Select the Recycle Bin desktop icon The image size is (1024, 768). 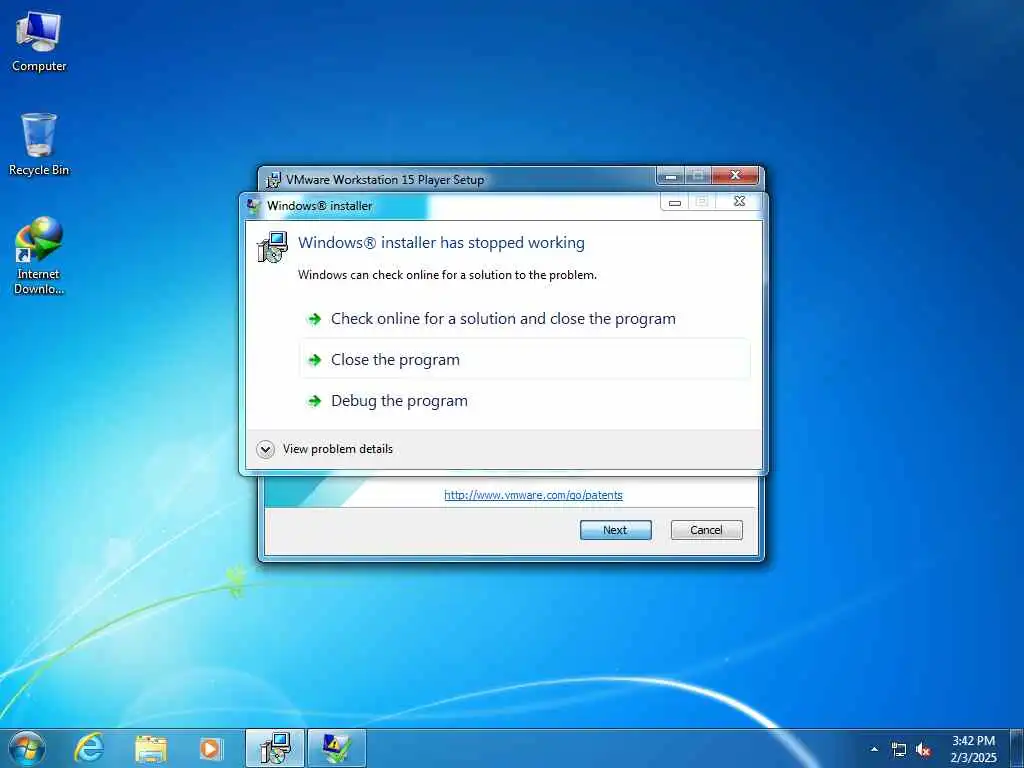tap(39, 144)
